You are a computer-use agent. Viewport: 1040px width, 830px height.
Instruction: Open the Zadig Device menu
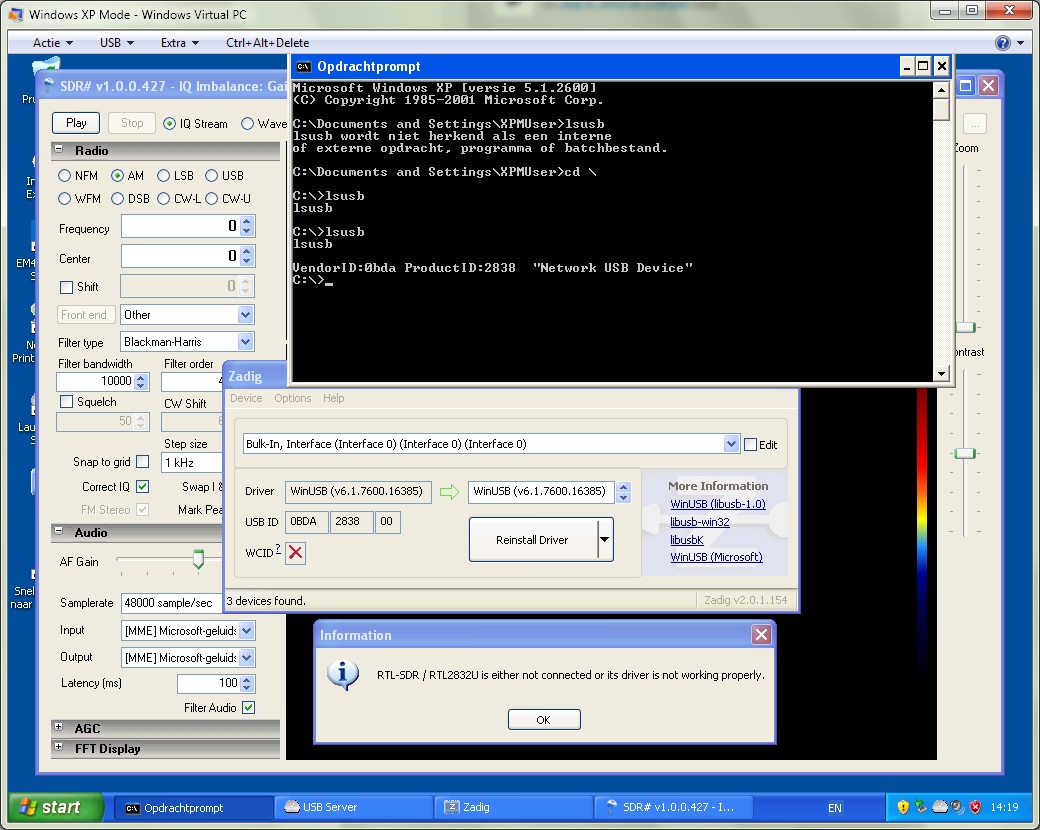246,398
